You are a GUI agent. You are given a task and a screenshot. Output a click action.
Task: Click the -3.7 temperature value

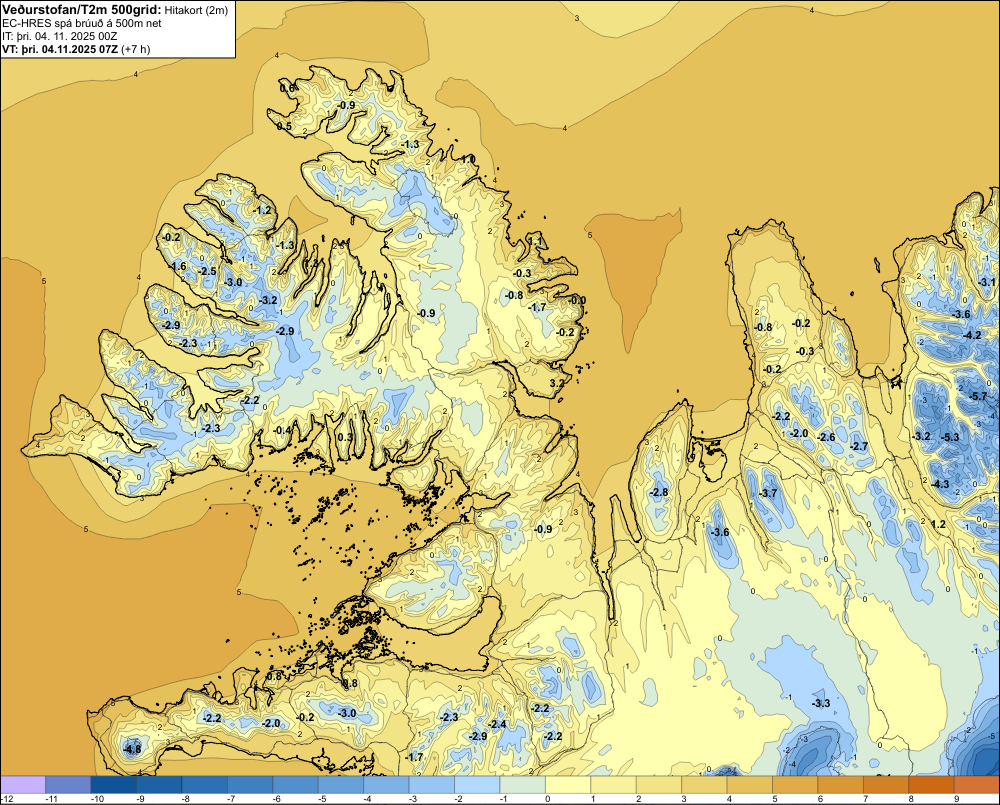[769, 493]
